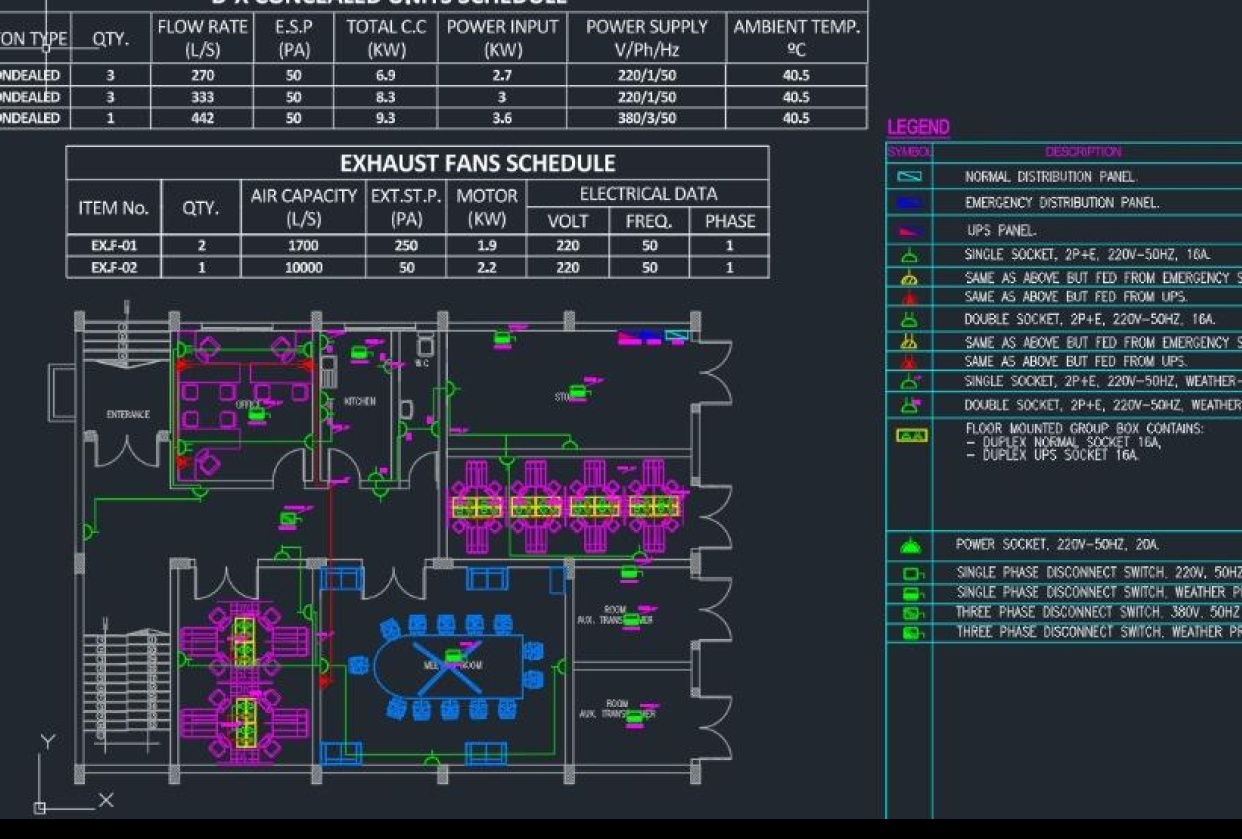Screen dimensions: 1242x839
Task: Pick the UPS Panel legend symbol
Action: (909, 230)
